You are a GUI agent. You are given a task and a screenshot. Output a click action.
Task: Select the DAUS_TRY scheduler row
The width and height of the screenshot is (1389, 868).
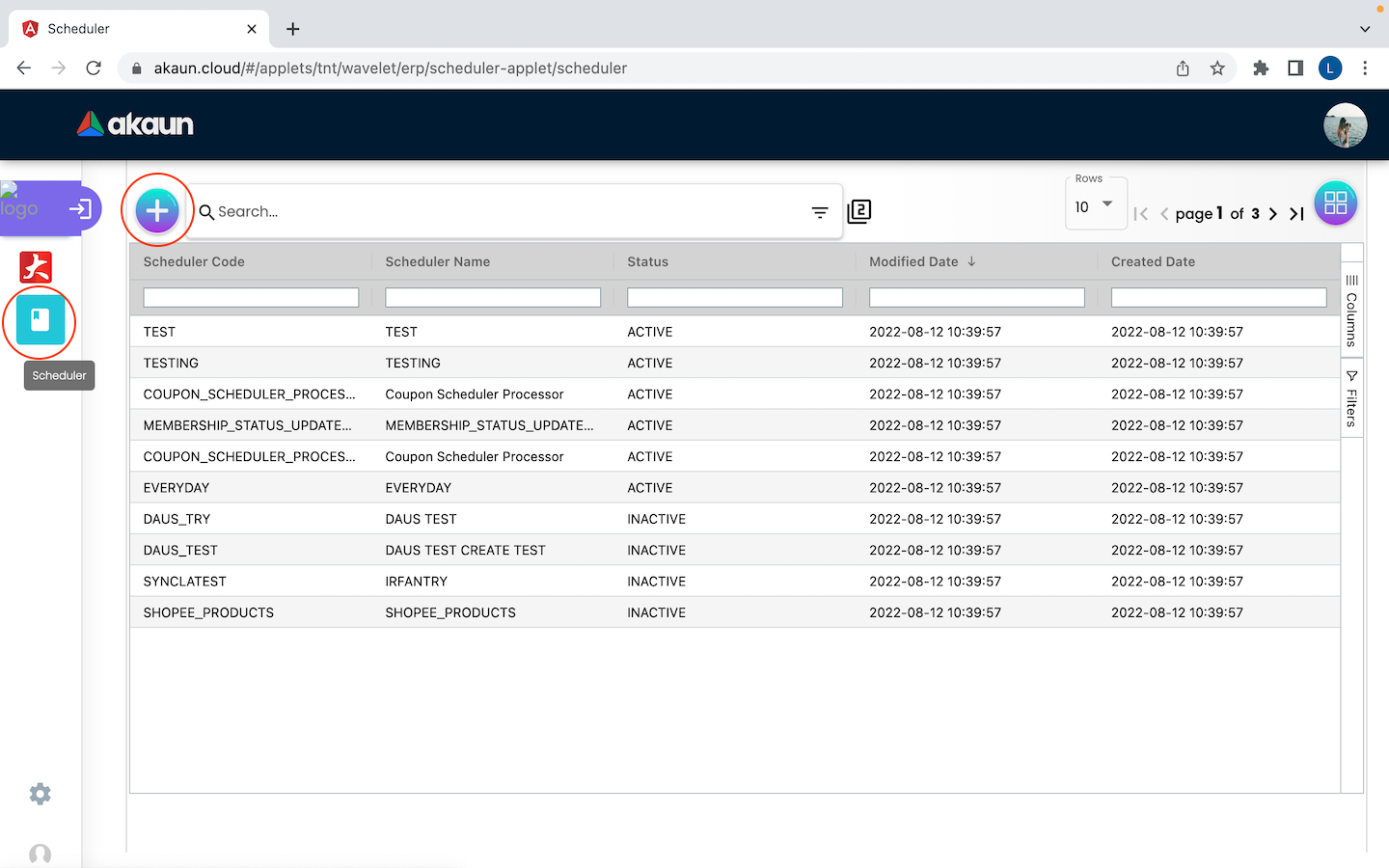tap(177, 519)
